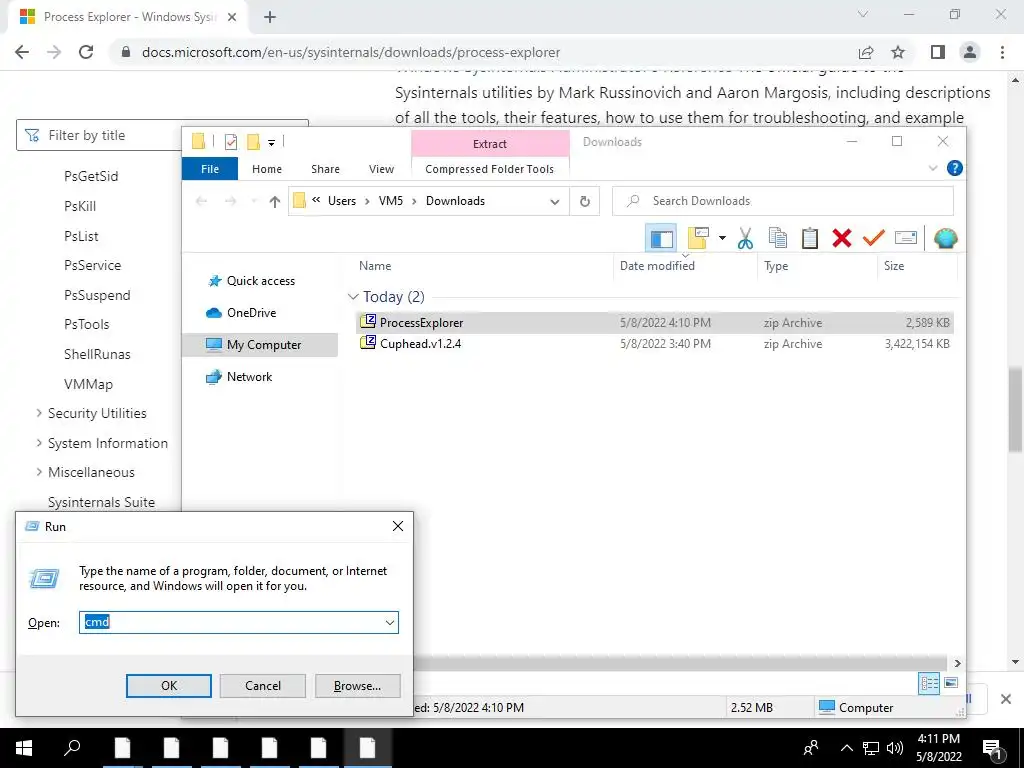Expand the Explorer ribbon with the chevron

click(x=933, y=168)
